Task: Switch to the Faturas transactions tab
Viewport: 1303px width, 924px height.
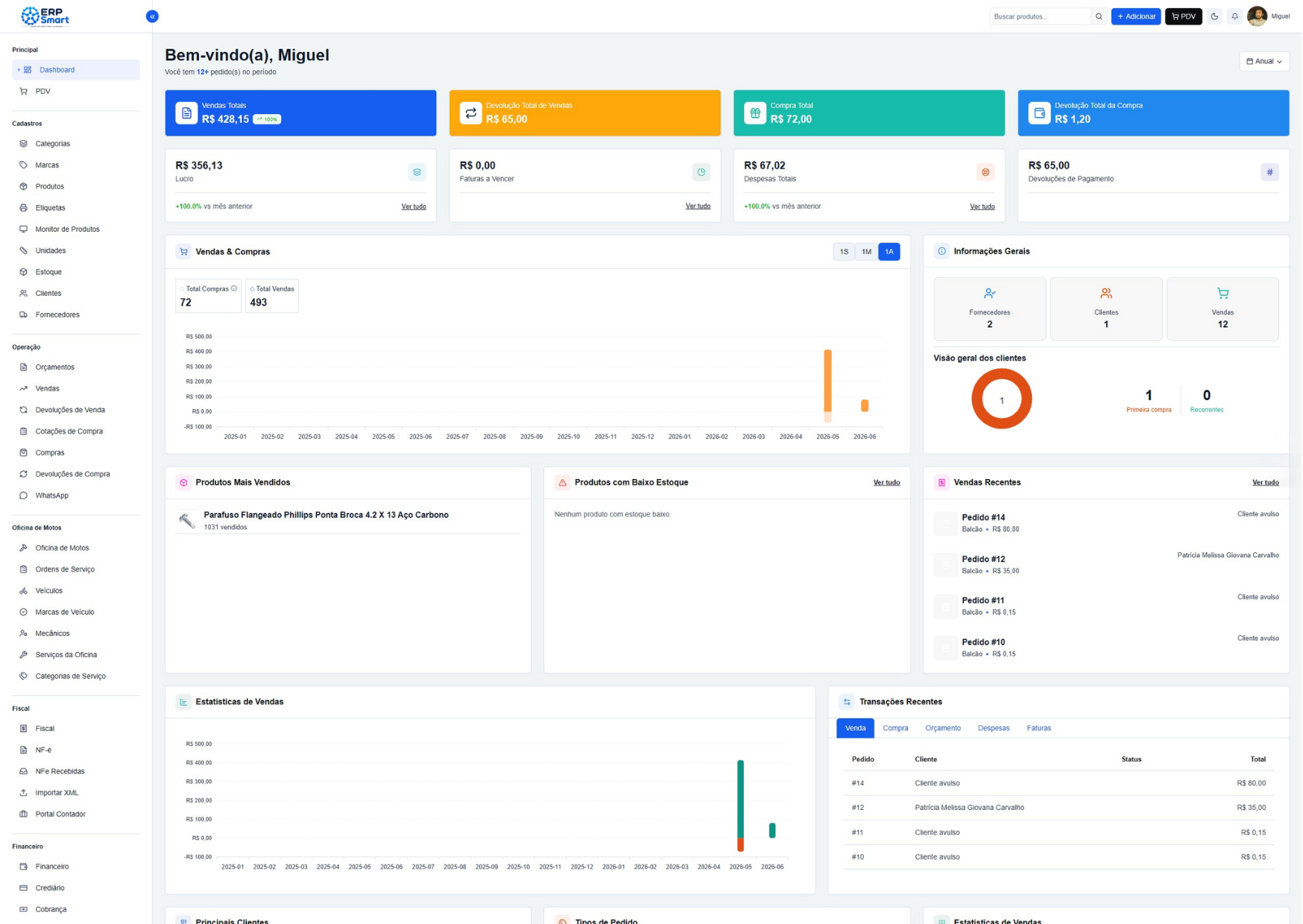Action: click(x=1038, y=728)
